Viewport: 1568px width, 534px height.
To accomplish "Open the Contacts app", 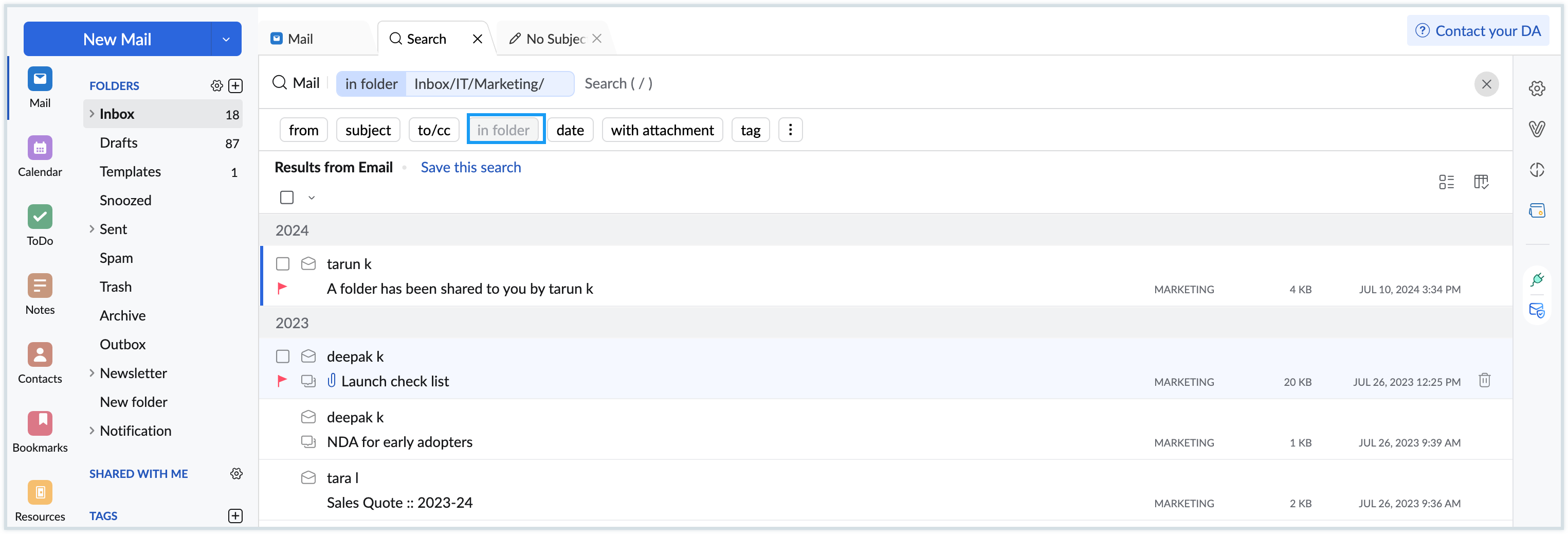I will (x=39, y=362).
